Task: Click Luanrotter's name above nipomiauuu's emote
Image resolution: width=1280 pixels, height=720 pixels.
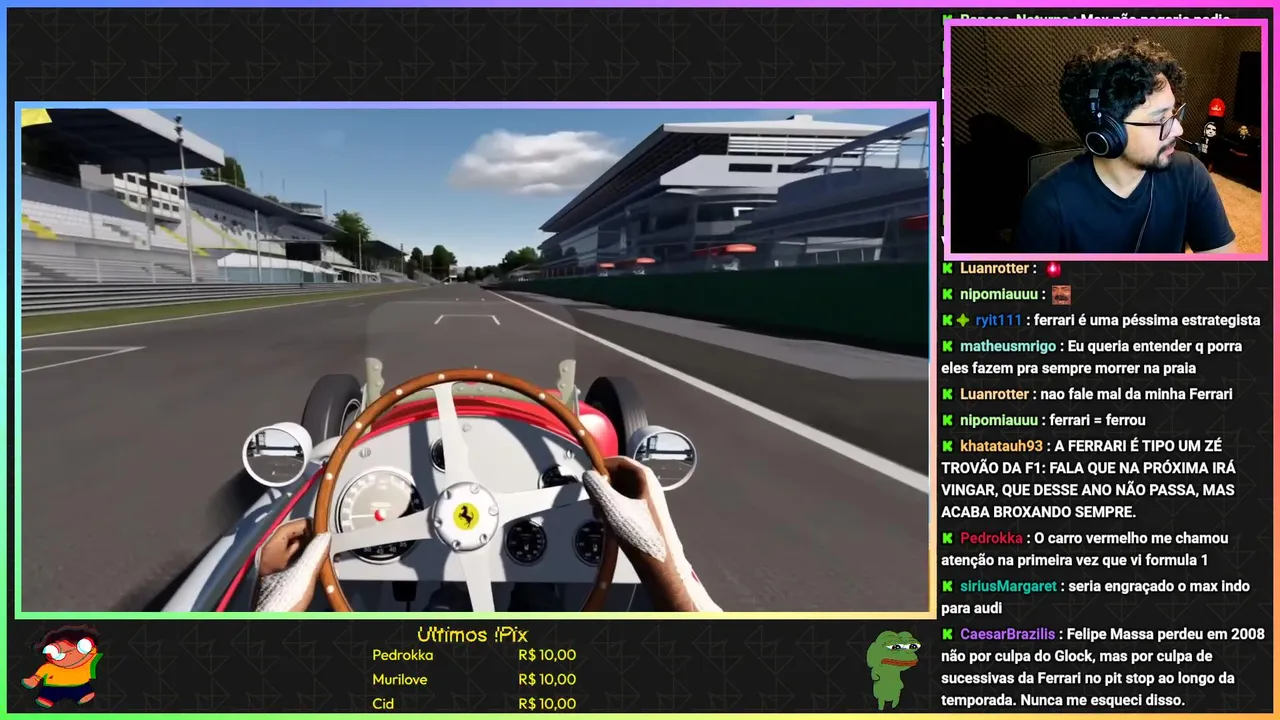Action: click(x=994, y=268)
